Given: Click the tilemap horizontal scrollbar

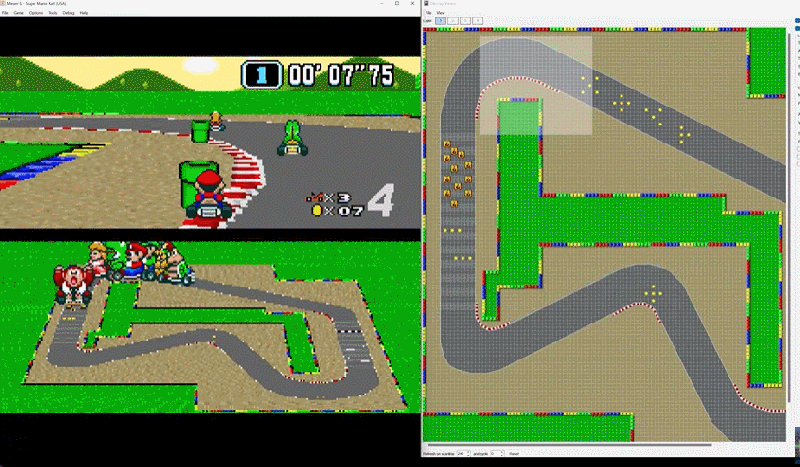Looking at the screenshot, I should [567, 445].
